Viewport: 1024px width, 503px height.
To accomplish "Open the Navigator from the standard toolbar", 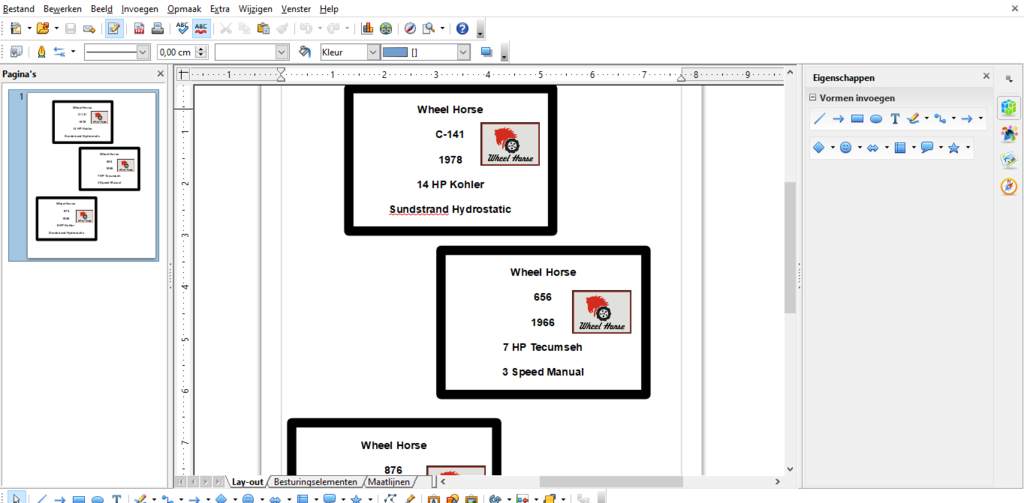I will pyautogui.click(x=410, y=28).
